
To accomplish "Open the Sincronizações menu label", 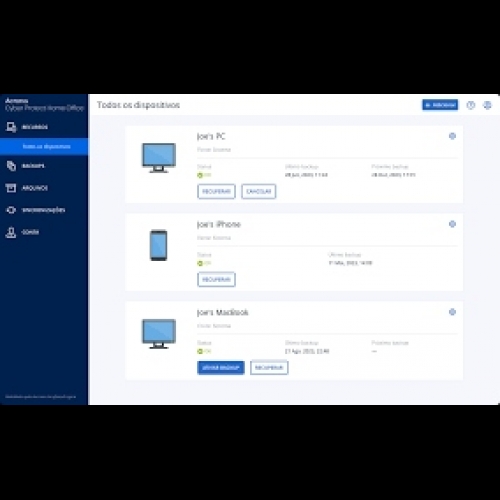I will [43, 210].
